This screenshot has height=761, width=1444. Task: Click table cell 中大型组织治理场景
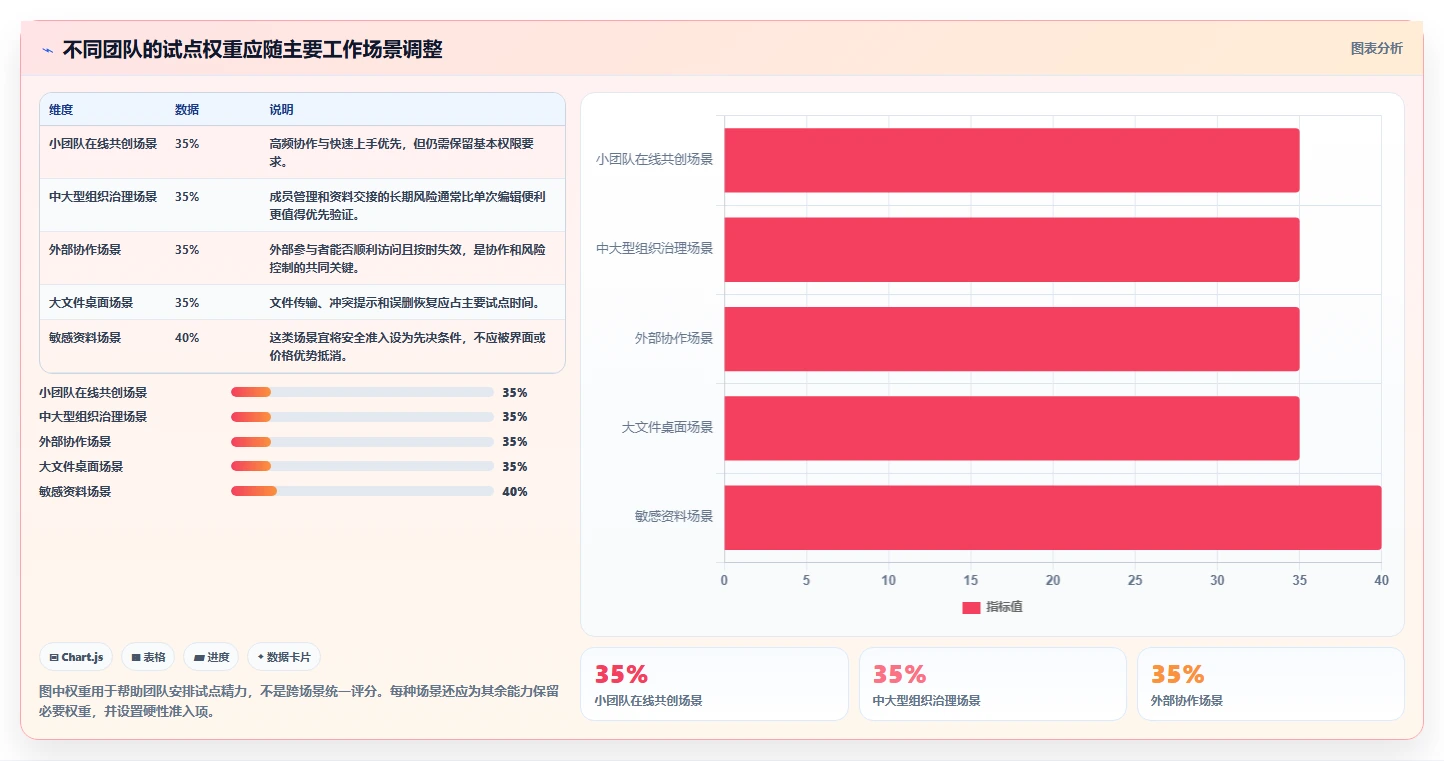[103, 197]
